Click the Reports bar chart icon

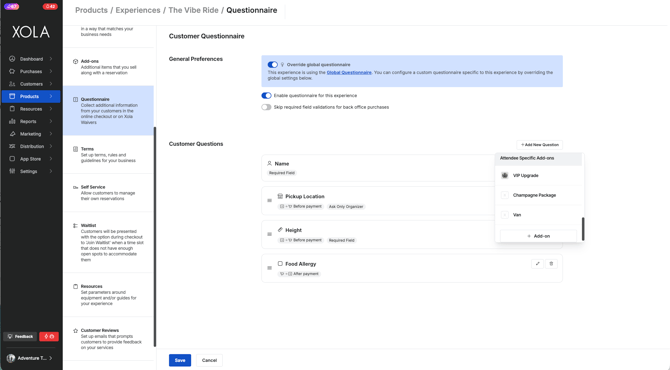tap(12, 121)
